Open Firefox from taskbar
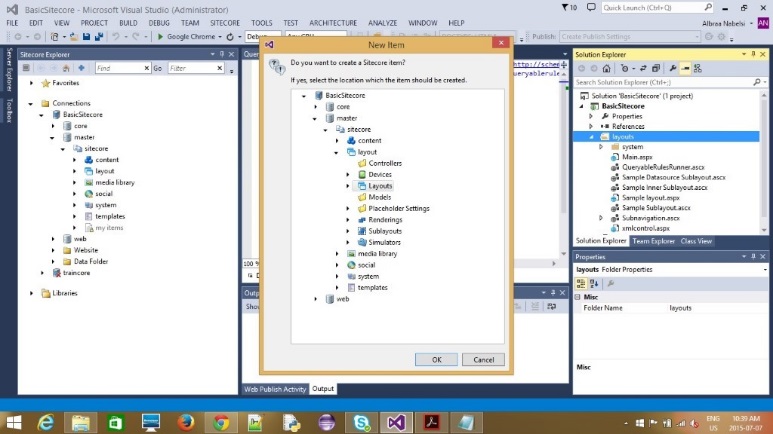Image resolution: width=773 pixels, height=434 pixels. click(185, 423)
